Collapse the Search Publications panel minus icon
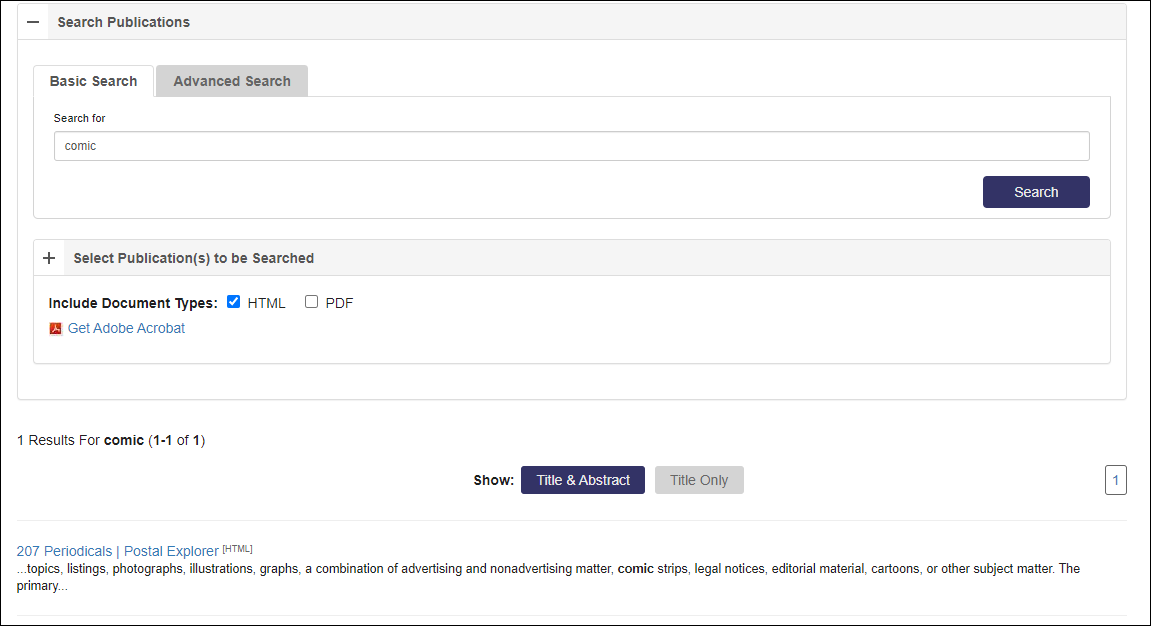 point(33,22)
